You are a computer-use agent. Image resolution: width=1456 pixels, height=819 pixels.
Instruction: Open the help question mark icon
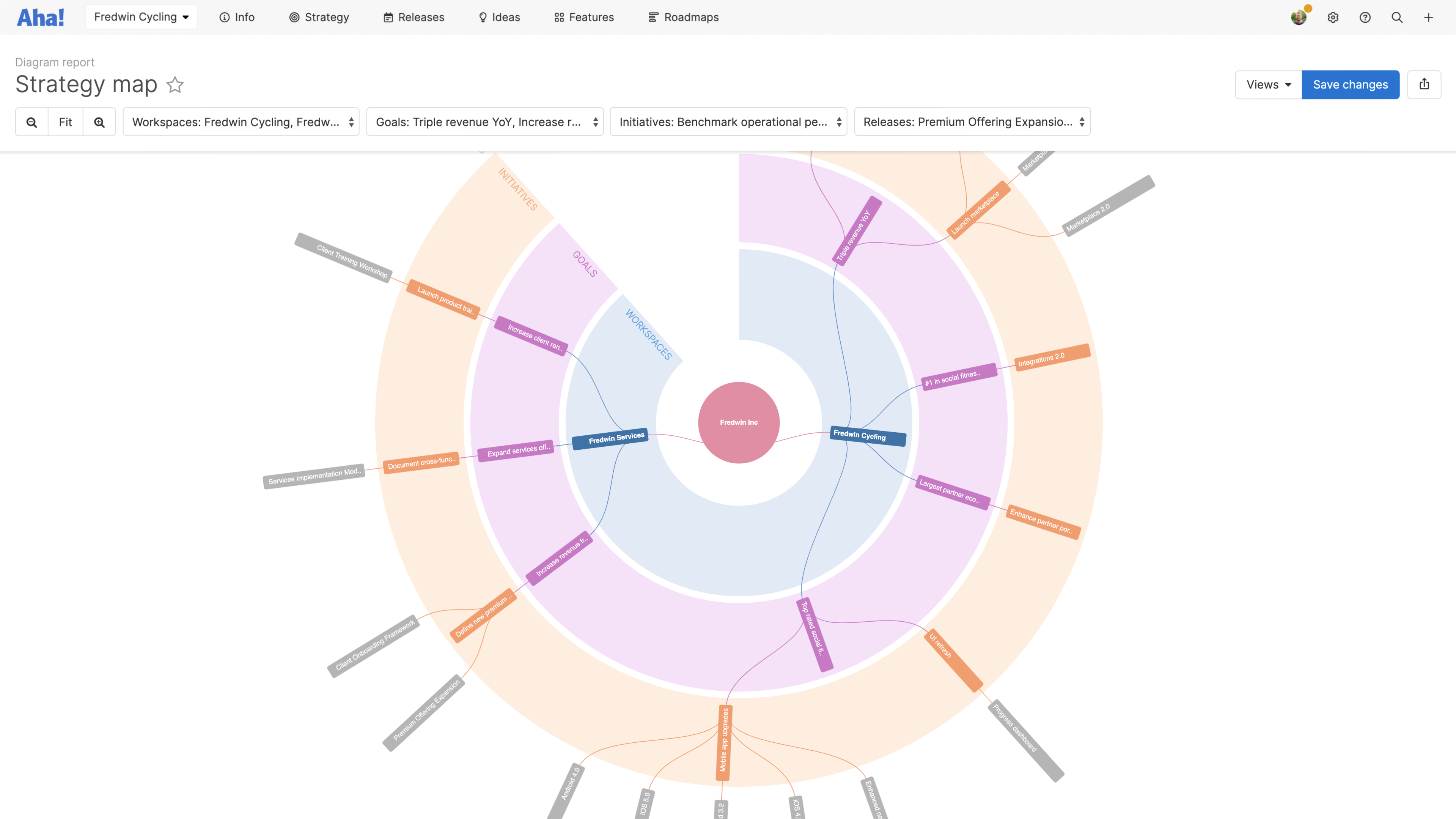click(x=1365, y=17)
